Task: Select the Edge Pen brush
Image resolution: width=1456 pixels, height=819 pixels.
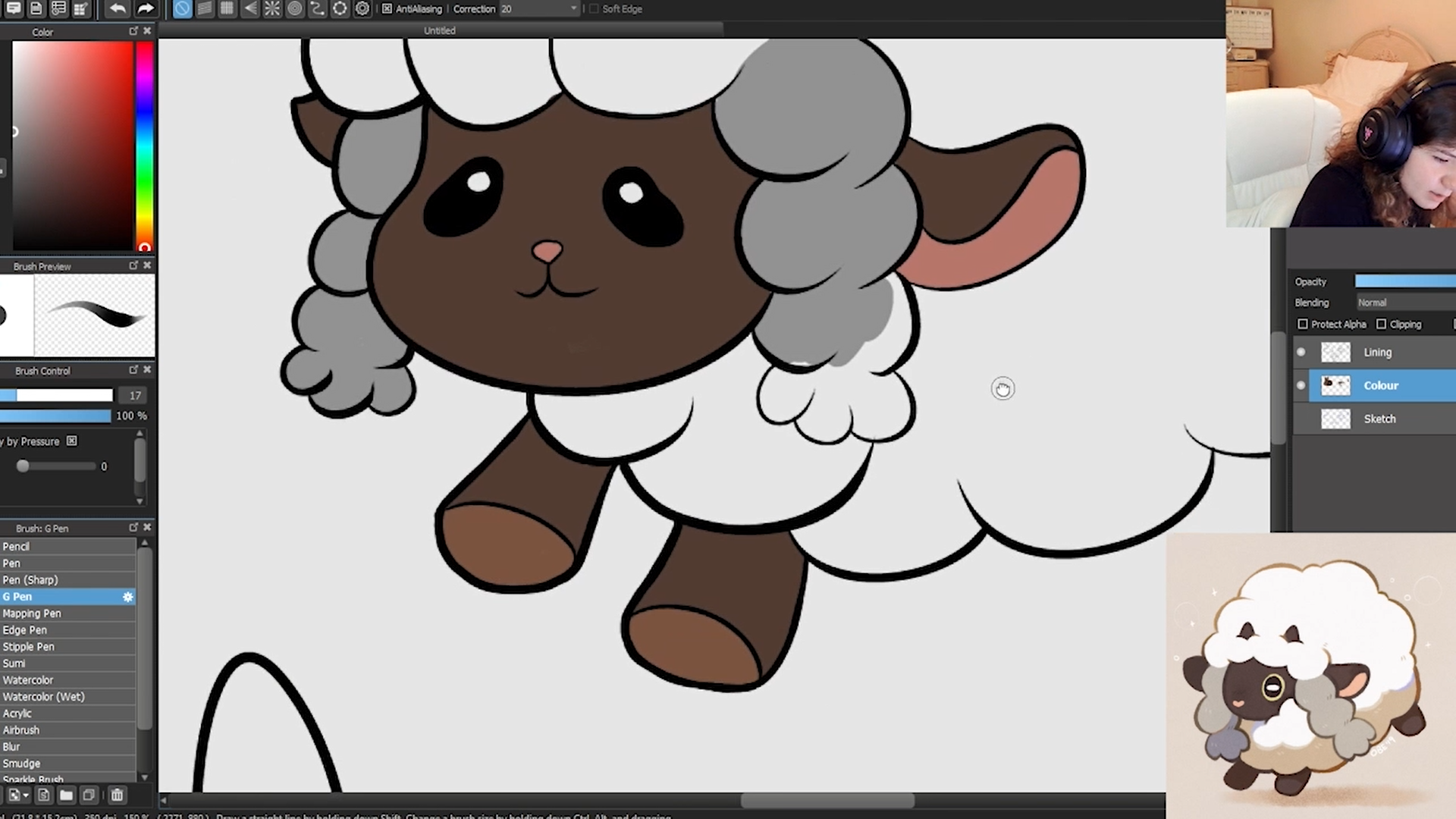Action: tap(67, 630)
